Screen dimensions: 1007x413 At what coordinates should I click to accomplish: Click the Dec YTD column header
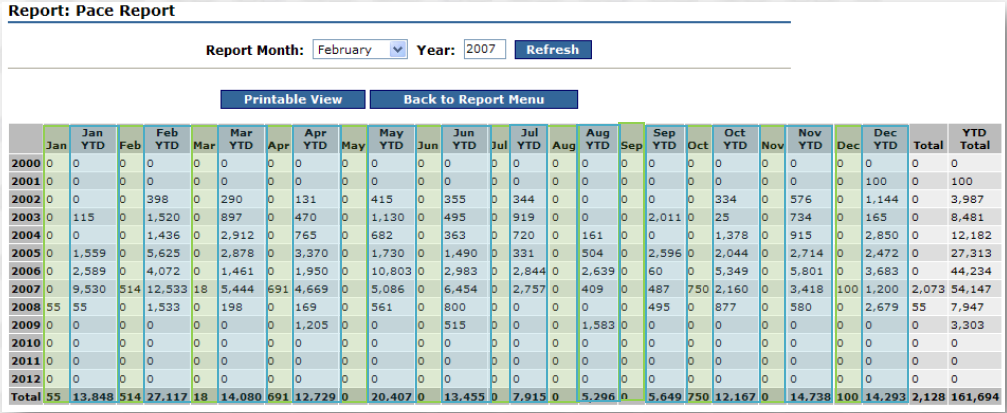886,139
